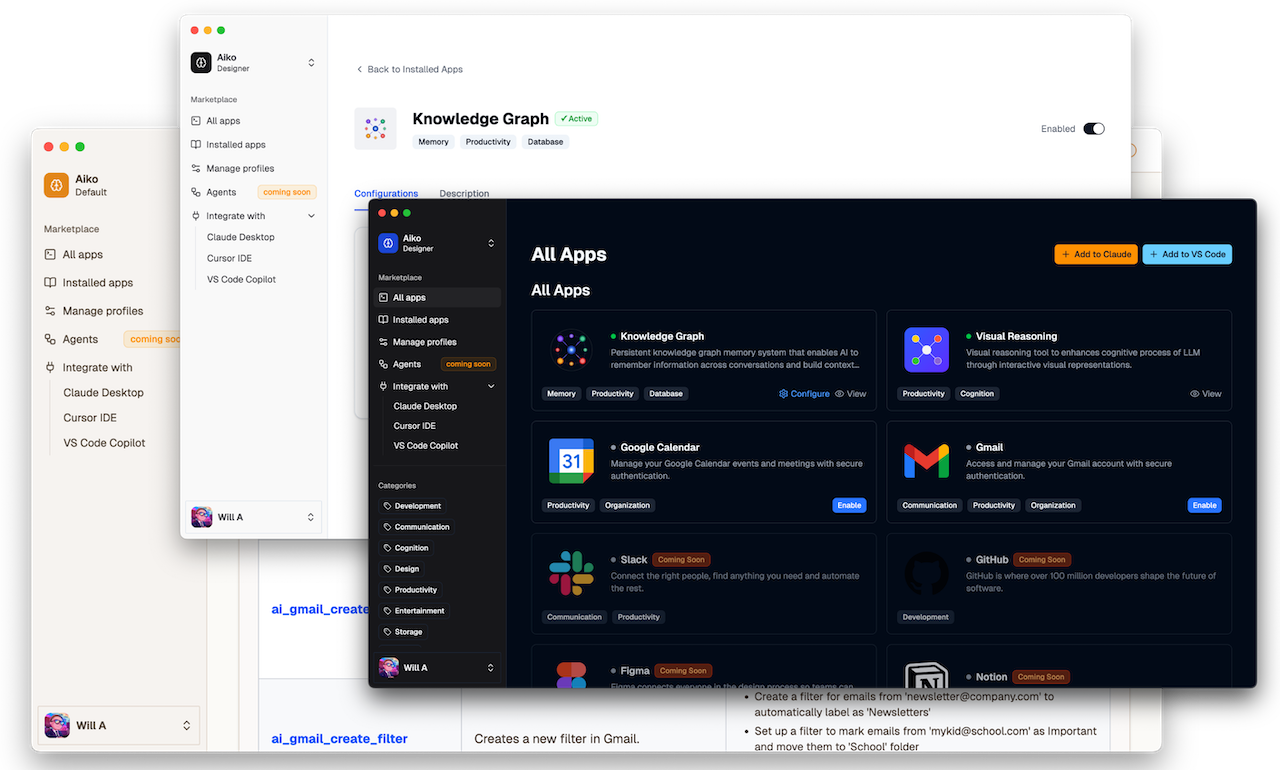Enable the Gmail app
Image resolution: width=1280 pixels, height=770 pixels.
pos(1204,505)
